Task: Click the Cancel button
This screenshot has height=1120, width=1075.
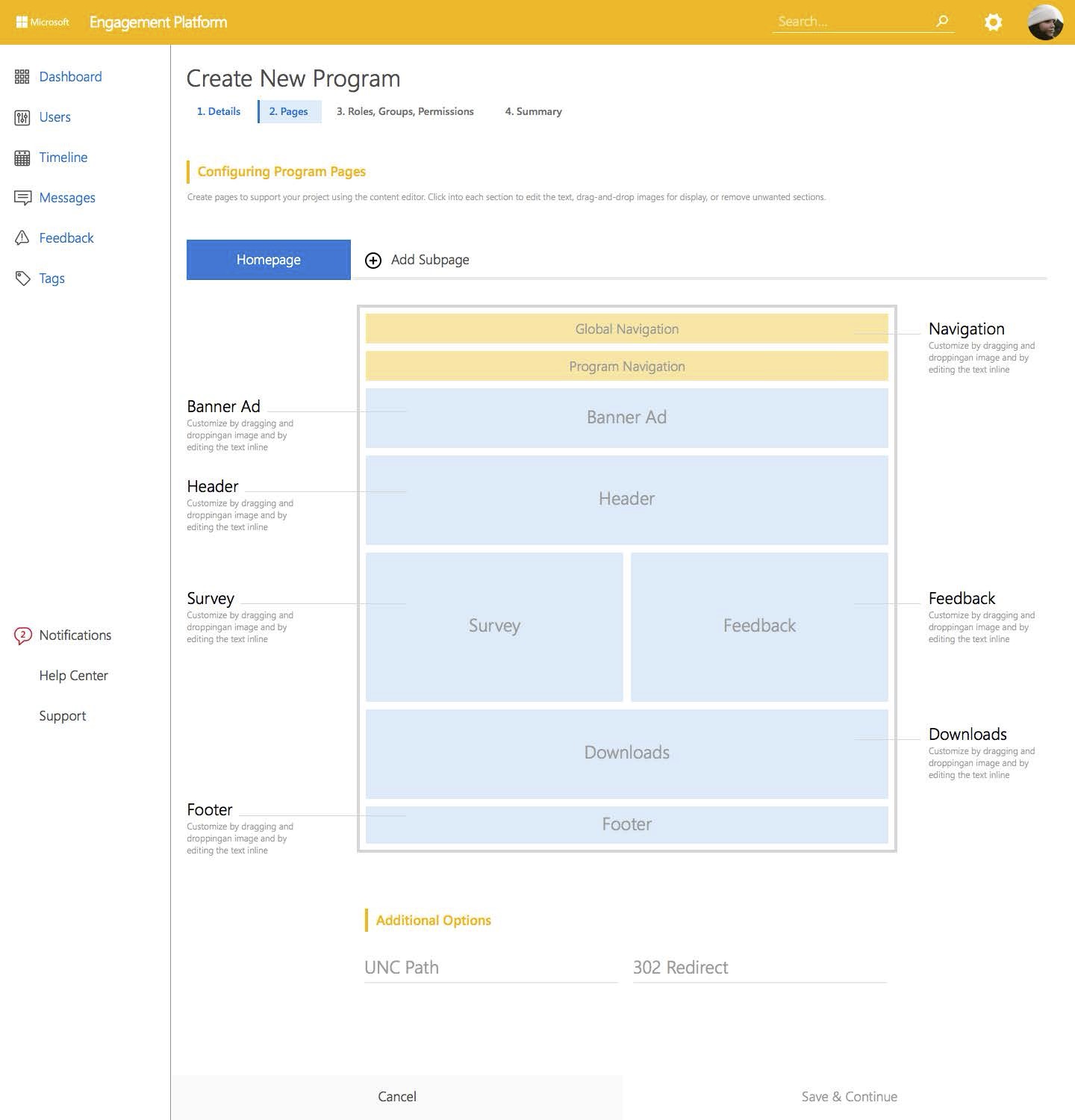Action: tap(397, 1097)
